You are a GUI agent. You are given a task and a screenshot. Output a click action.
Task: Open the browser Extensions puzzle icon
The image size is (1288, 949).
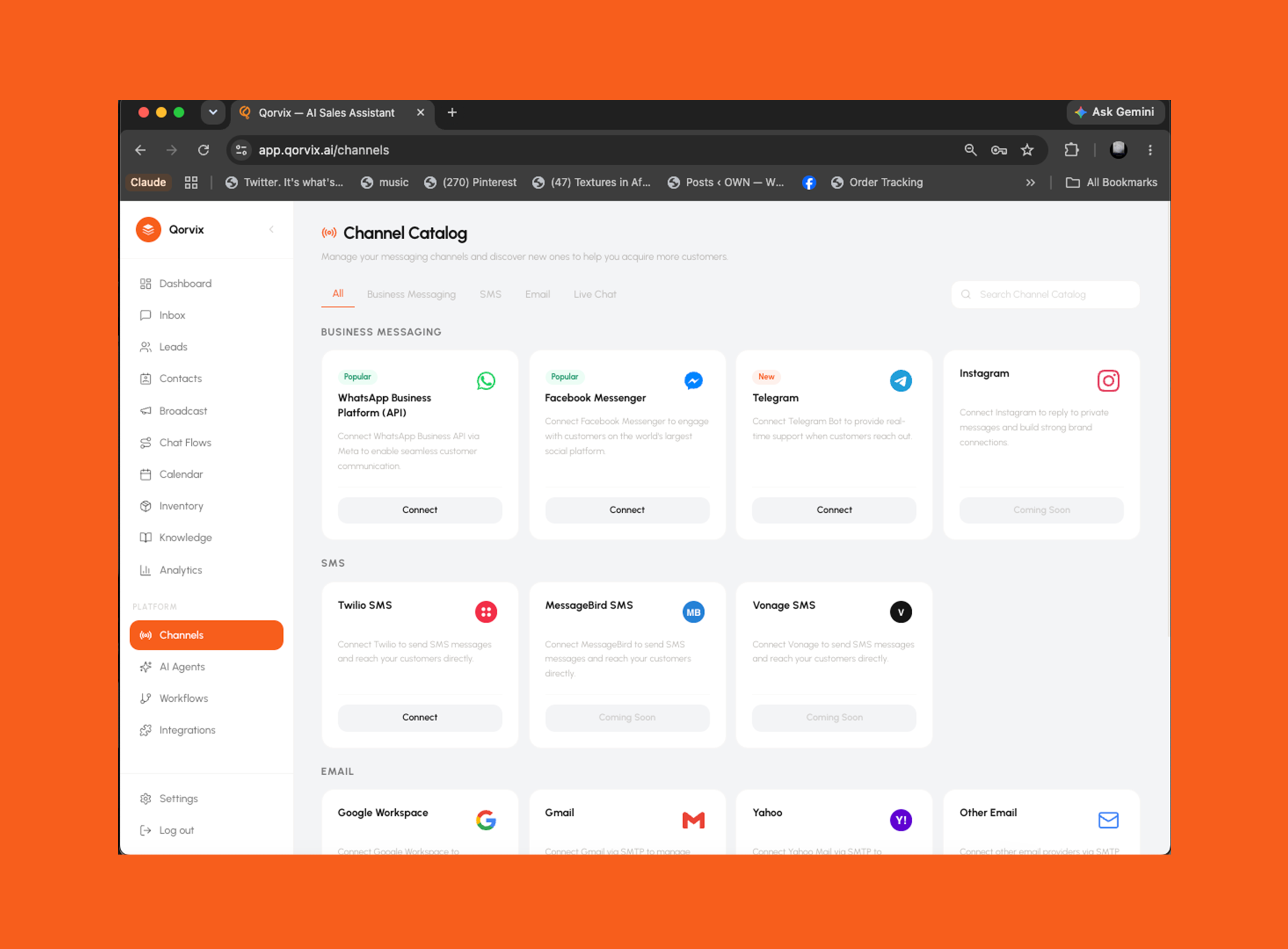[1071, 150]
